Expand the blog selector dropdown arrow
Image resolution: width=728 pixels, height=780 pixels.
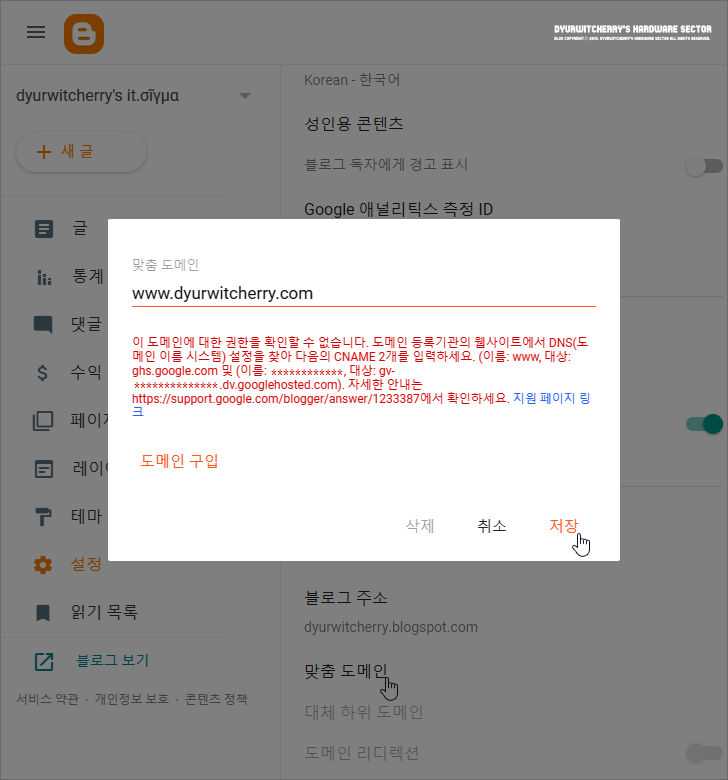coord(245,96)
